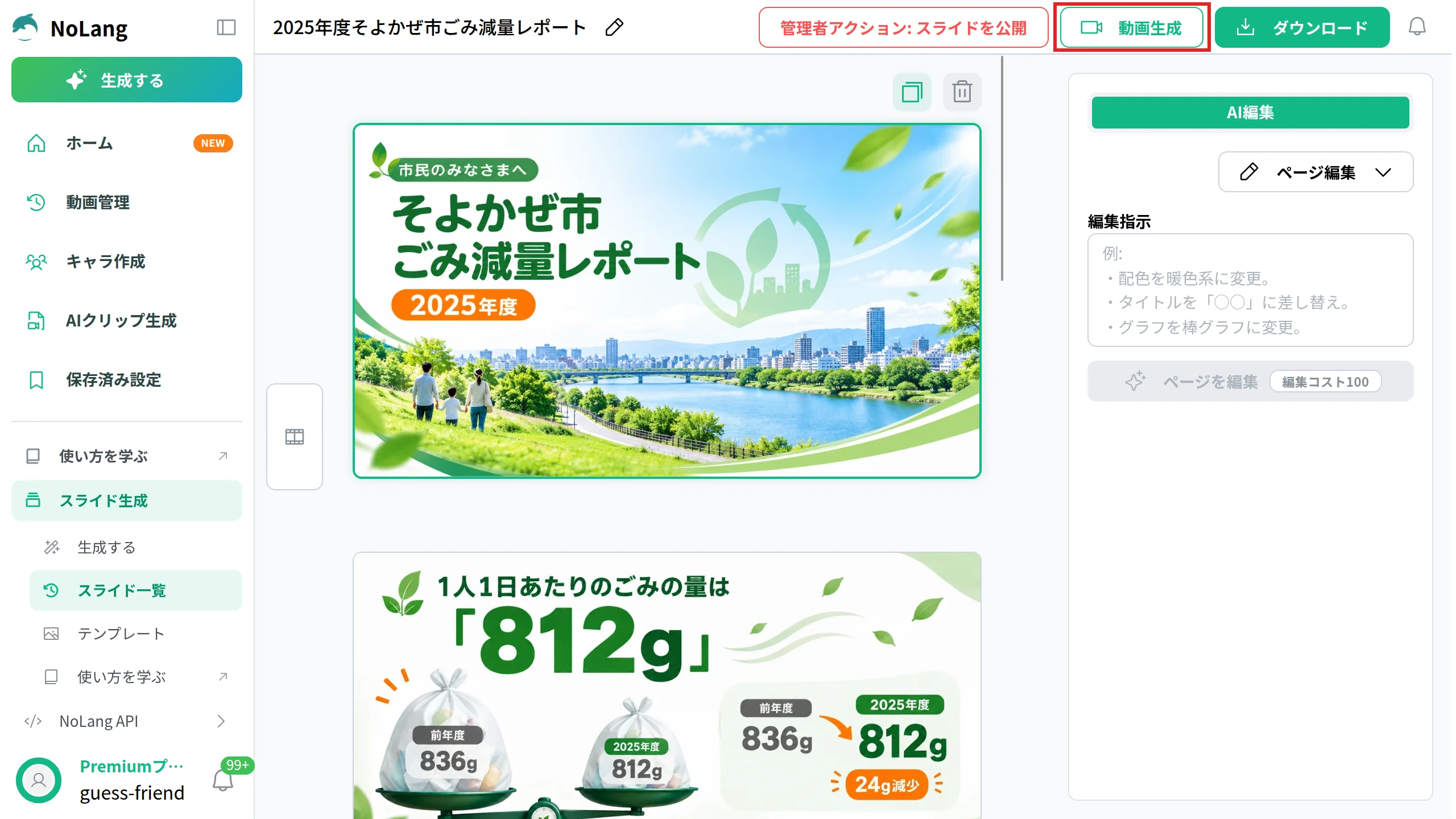Open キャラ作成 page

126,262
